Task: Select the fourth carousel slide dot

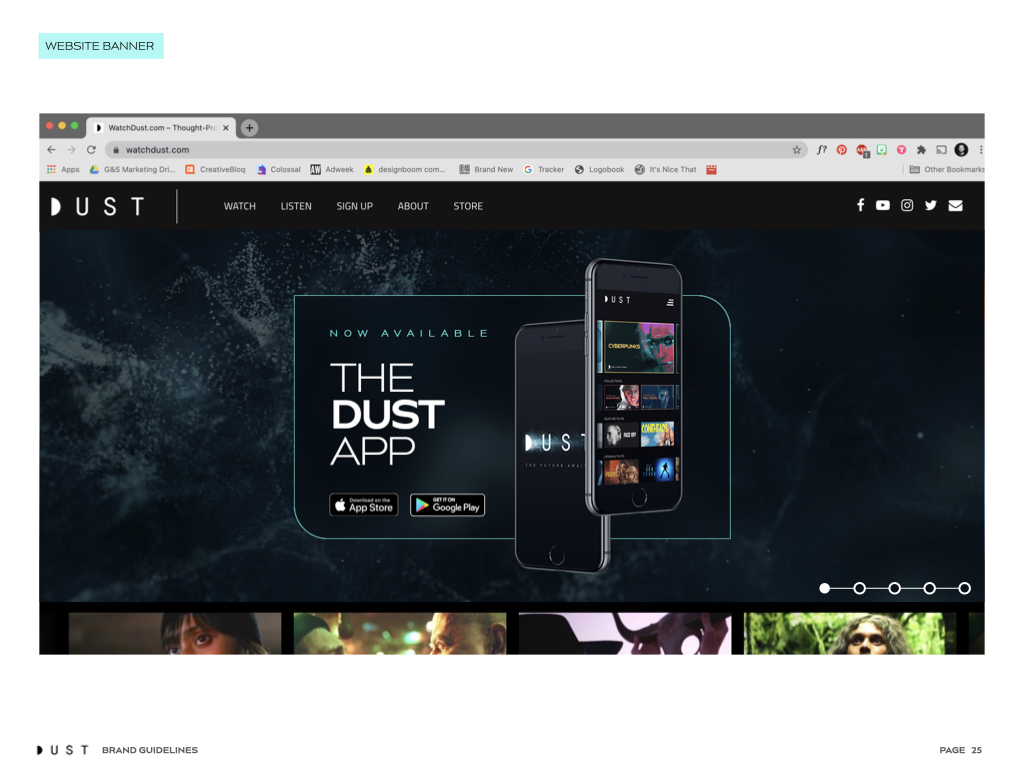Action: [x=929, y=588]
